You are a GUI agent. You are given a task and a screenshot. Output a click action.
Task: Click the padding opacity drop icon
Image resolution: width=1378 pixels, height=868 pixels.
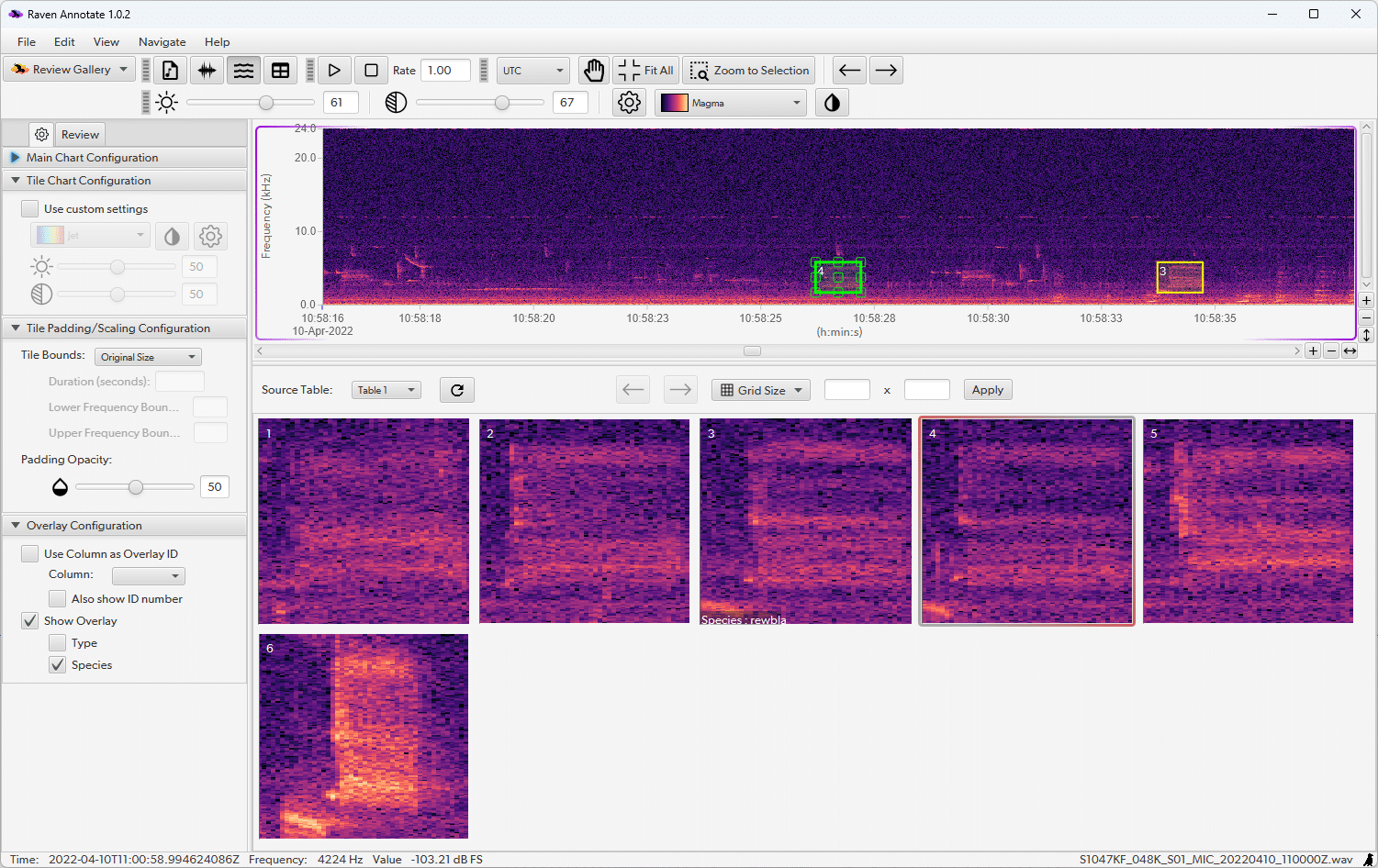[x=60, y=487]
